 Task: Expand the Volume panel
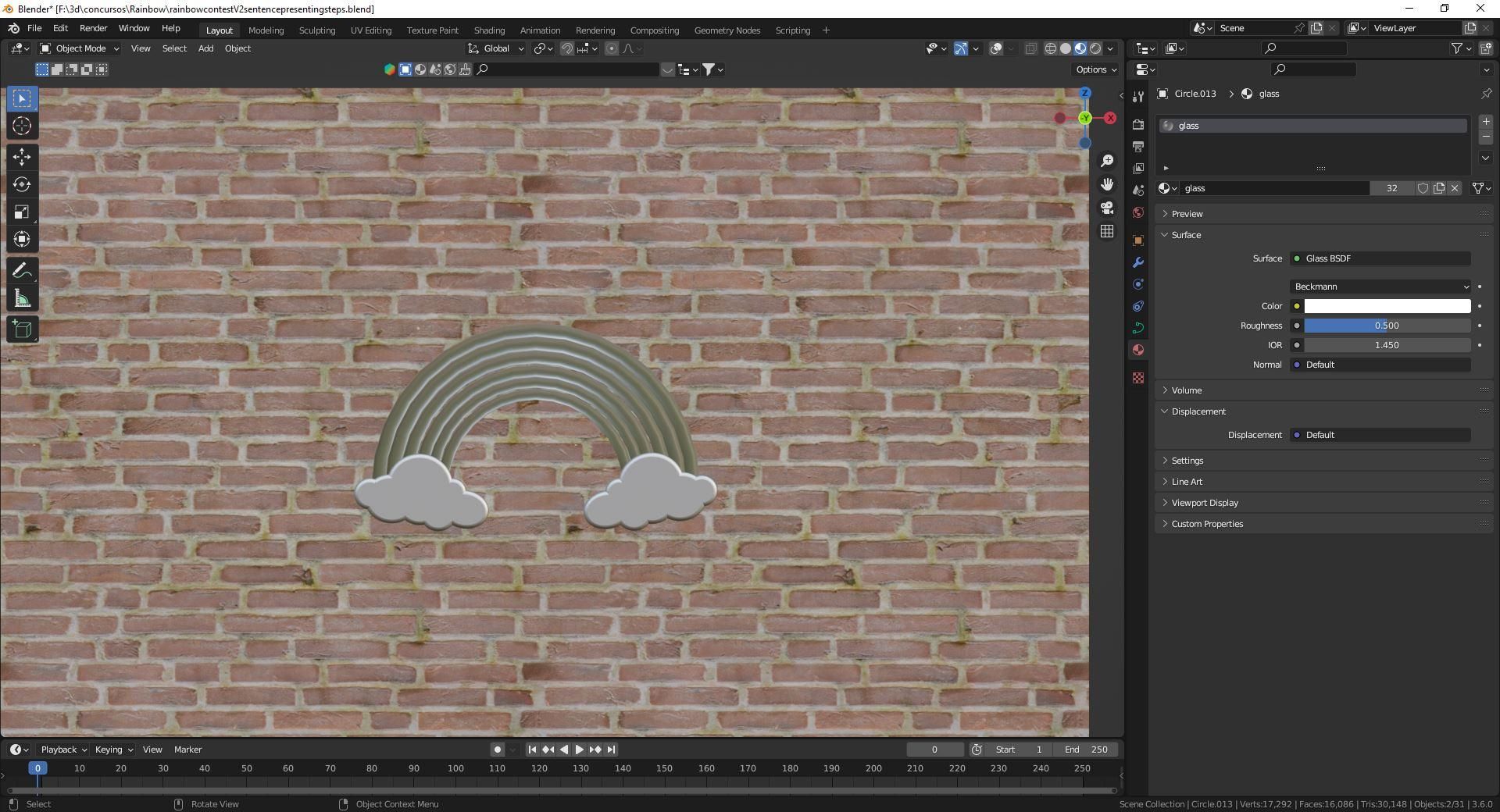tap(1186, 390)
